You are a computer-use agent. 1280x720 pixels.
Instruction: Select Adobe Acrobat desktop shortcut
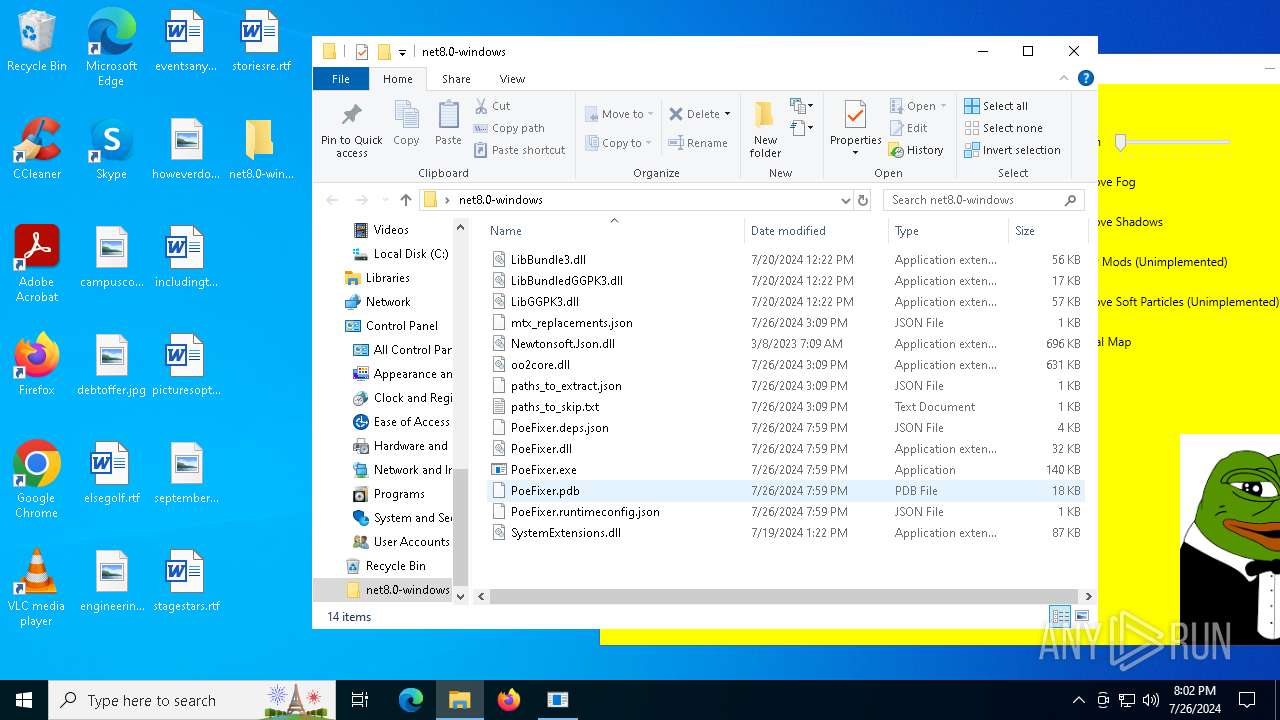tap(36, 264)
